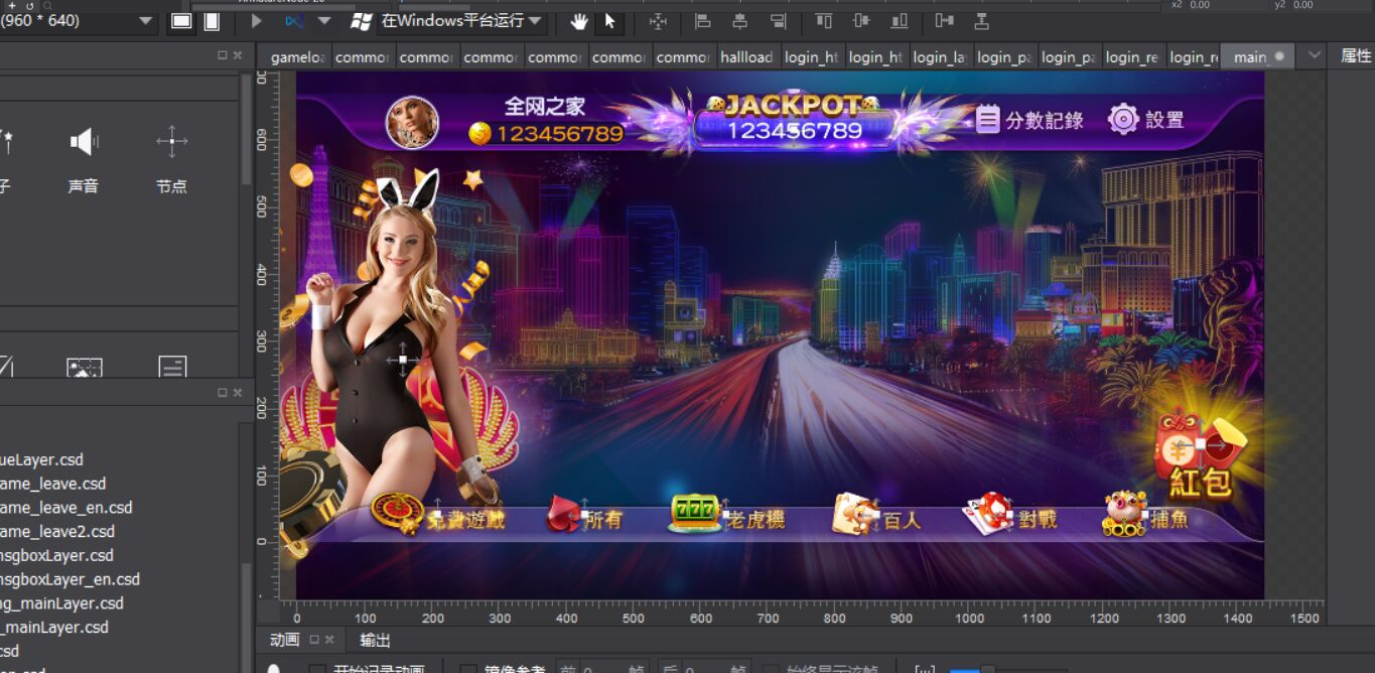Image resolution: width=1375 pixels, height=673 pixels.
Task: Switch to portrait orientation icon
Action: click(212, 21)
